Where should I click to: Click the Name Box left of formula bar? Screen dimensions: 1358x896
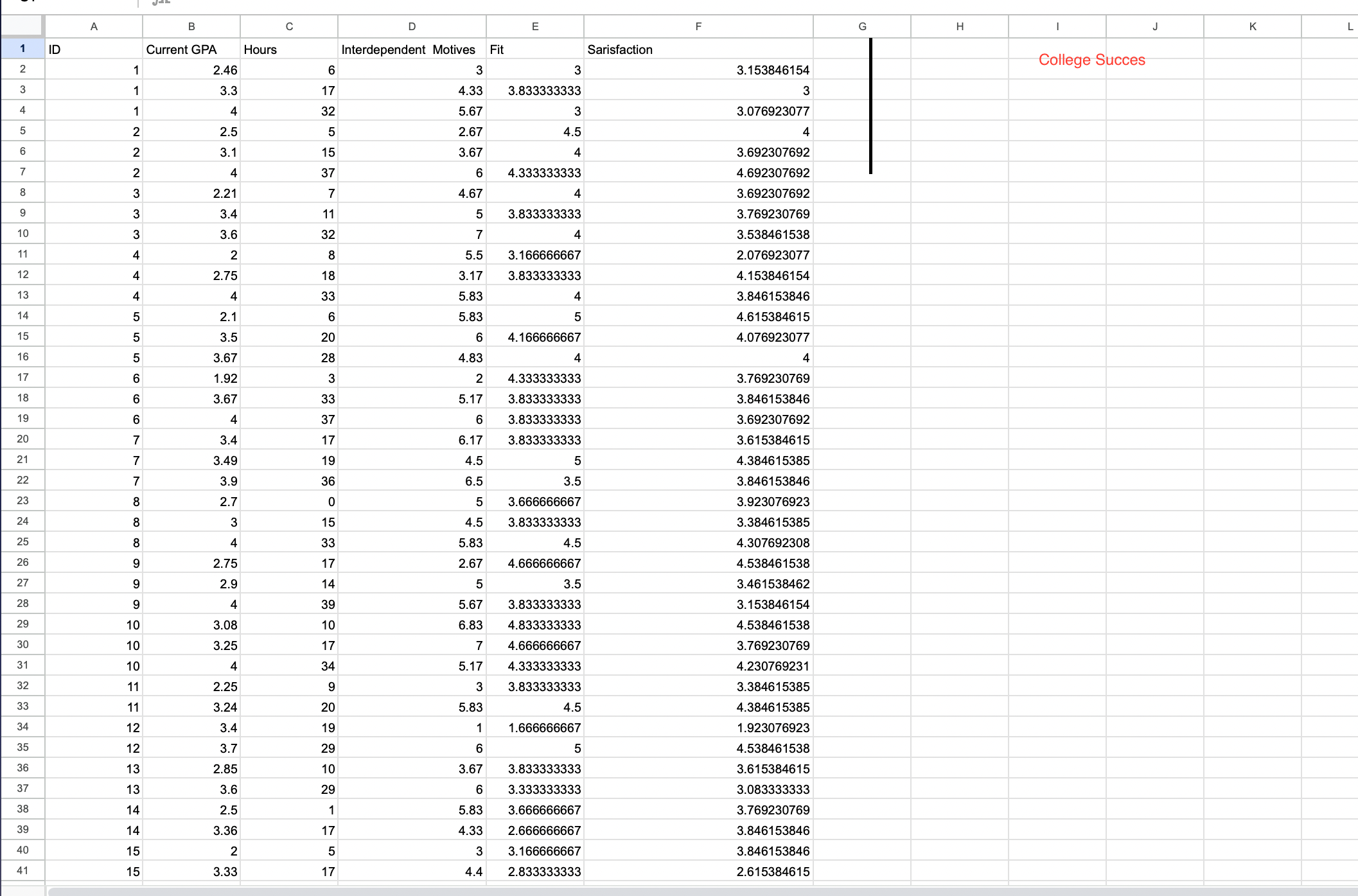pos(64,3)
